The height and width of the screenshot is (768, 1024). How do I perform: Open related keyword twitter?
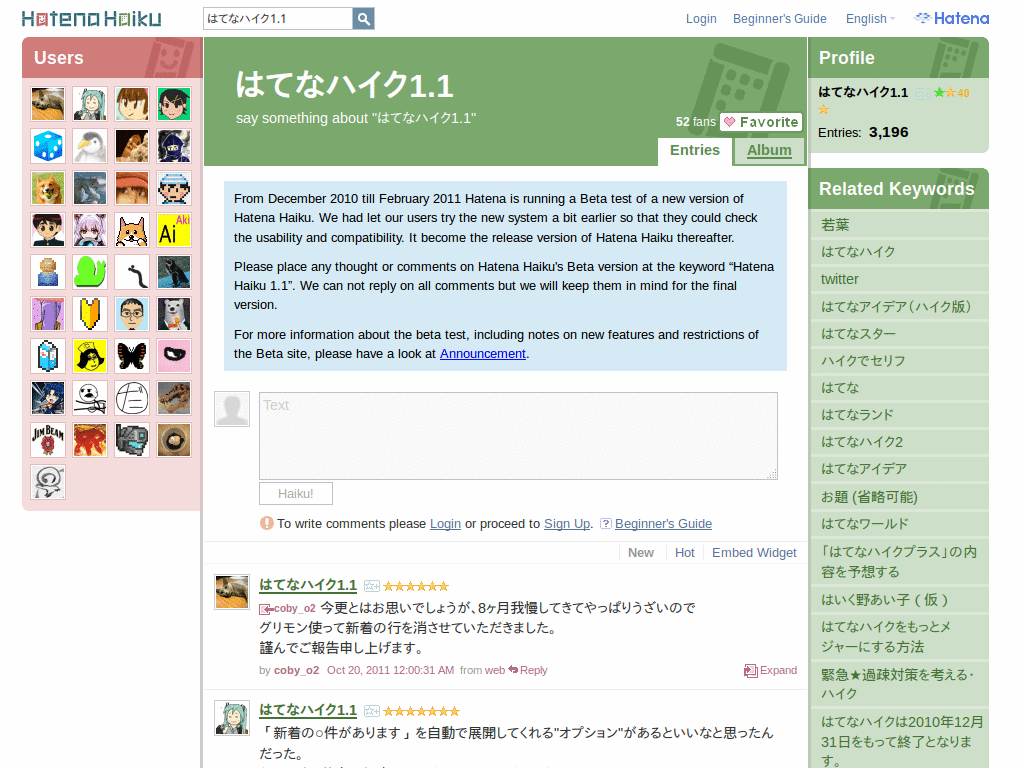839,279
